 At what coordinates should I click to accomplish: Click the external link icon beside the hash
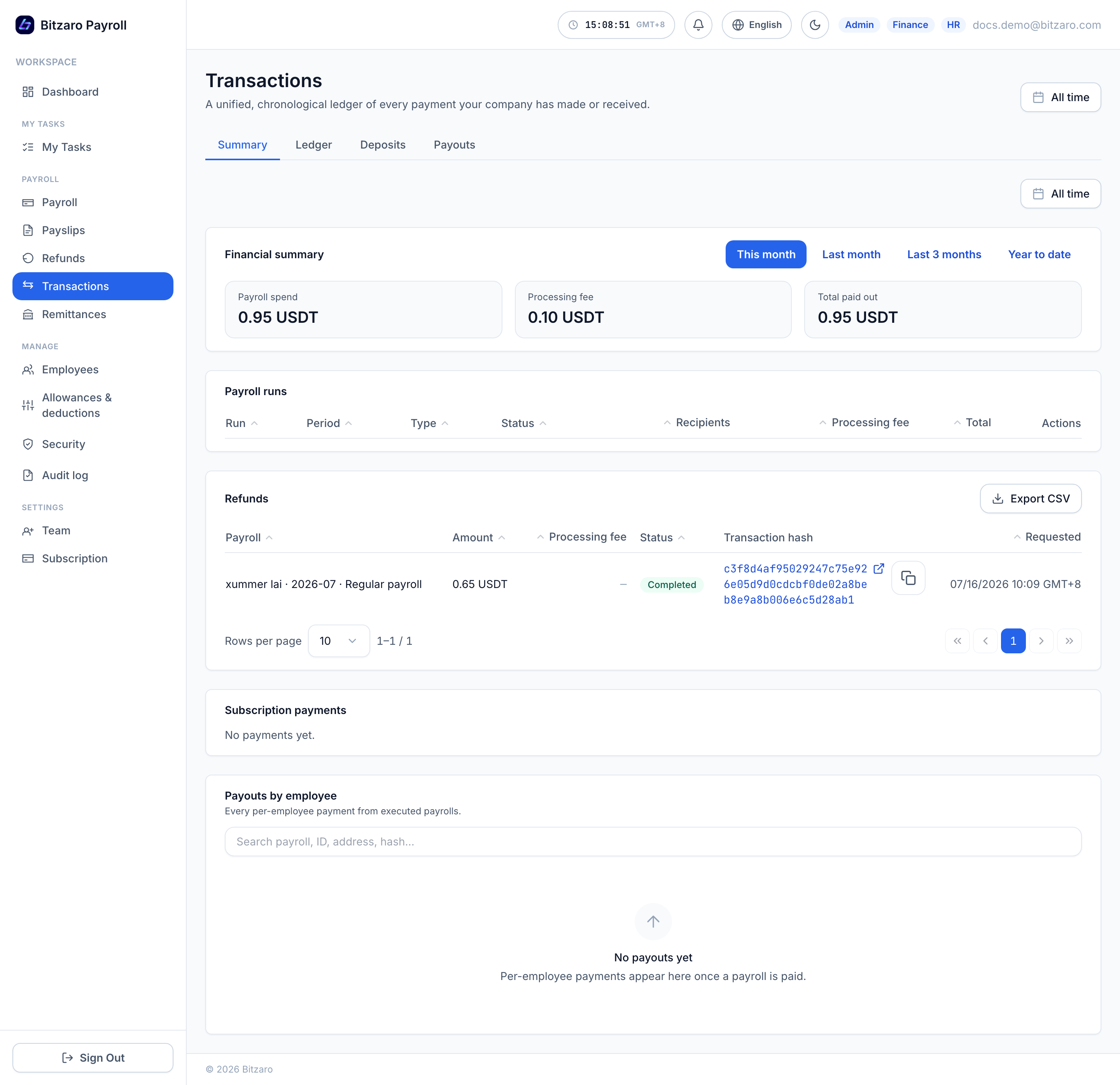pyautogui.click(x=879, y=569)
